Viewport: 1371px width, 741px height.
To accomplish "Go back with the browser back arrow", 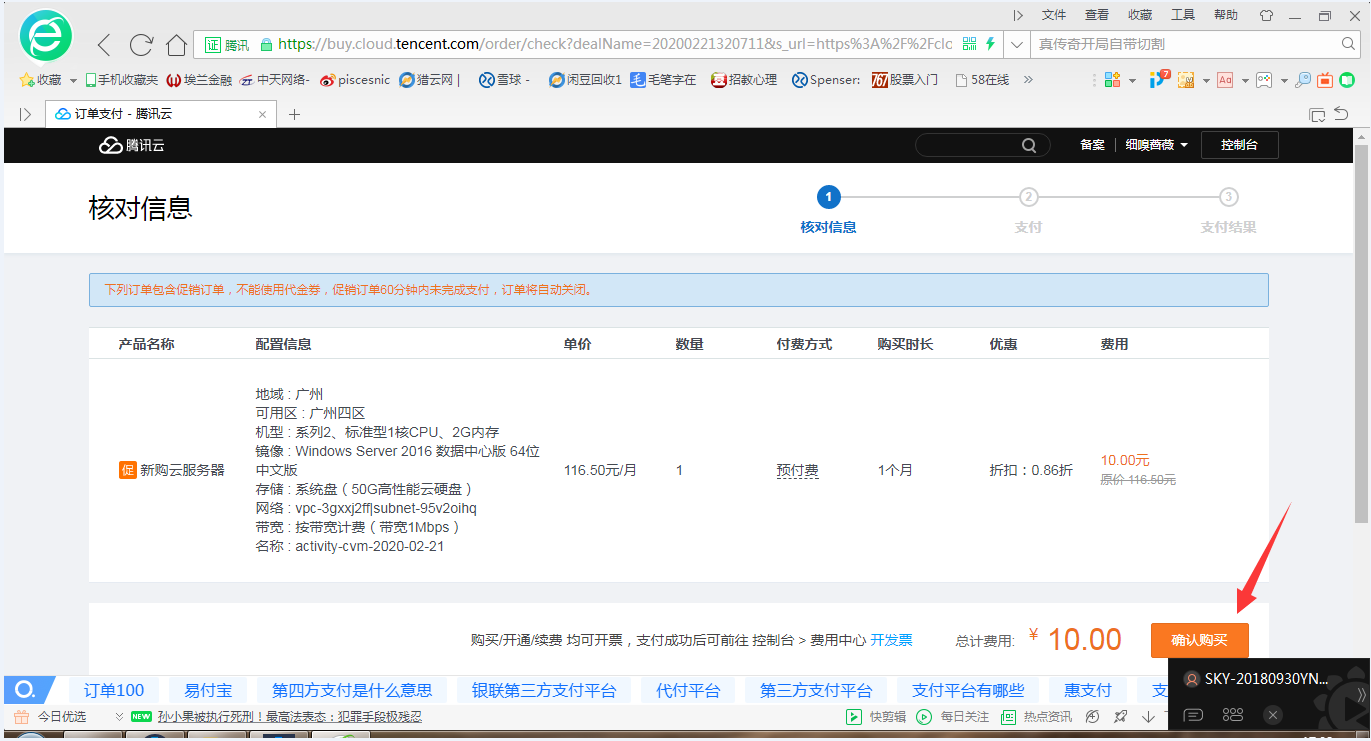I will 105,44.
